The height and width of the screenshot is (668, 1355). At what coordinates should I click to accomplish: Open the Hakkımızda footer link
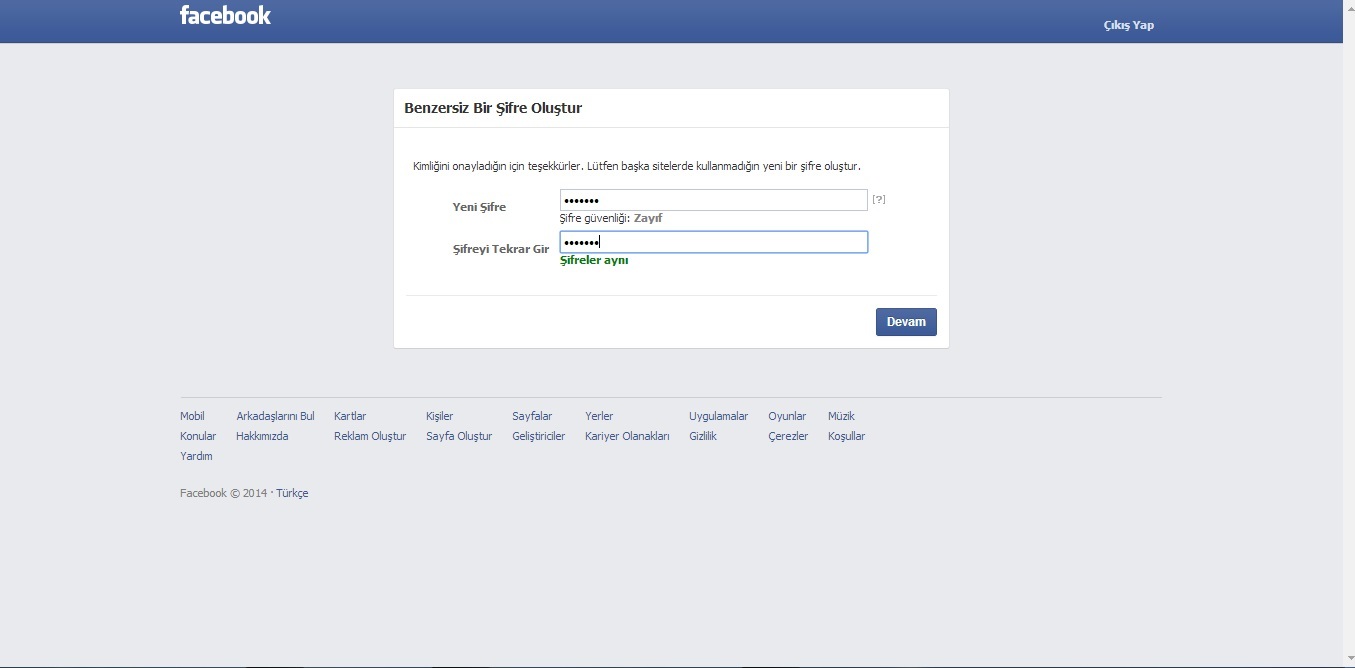[262, 436]
